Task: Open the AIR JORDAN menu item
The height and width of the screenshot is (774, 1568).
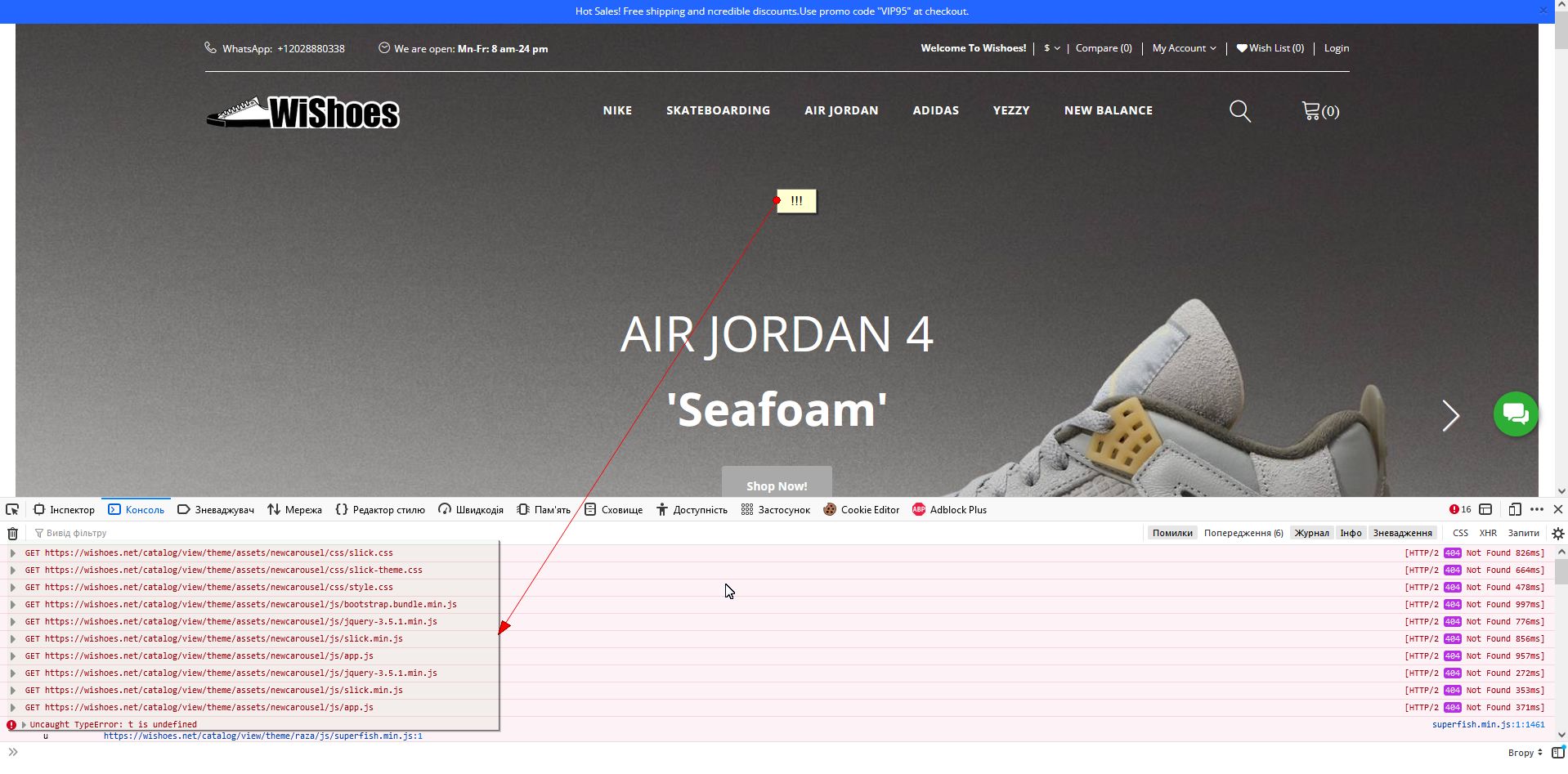Action: tap(841, 110)
